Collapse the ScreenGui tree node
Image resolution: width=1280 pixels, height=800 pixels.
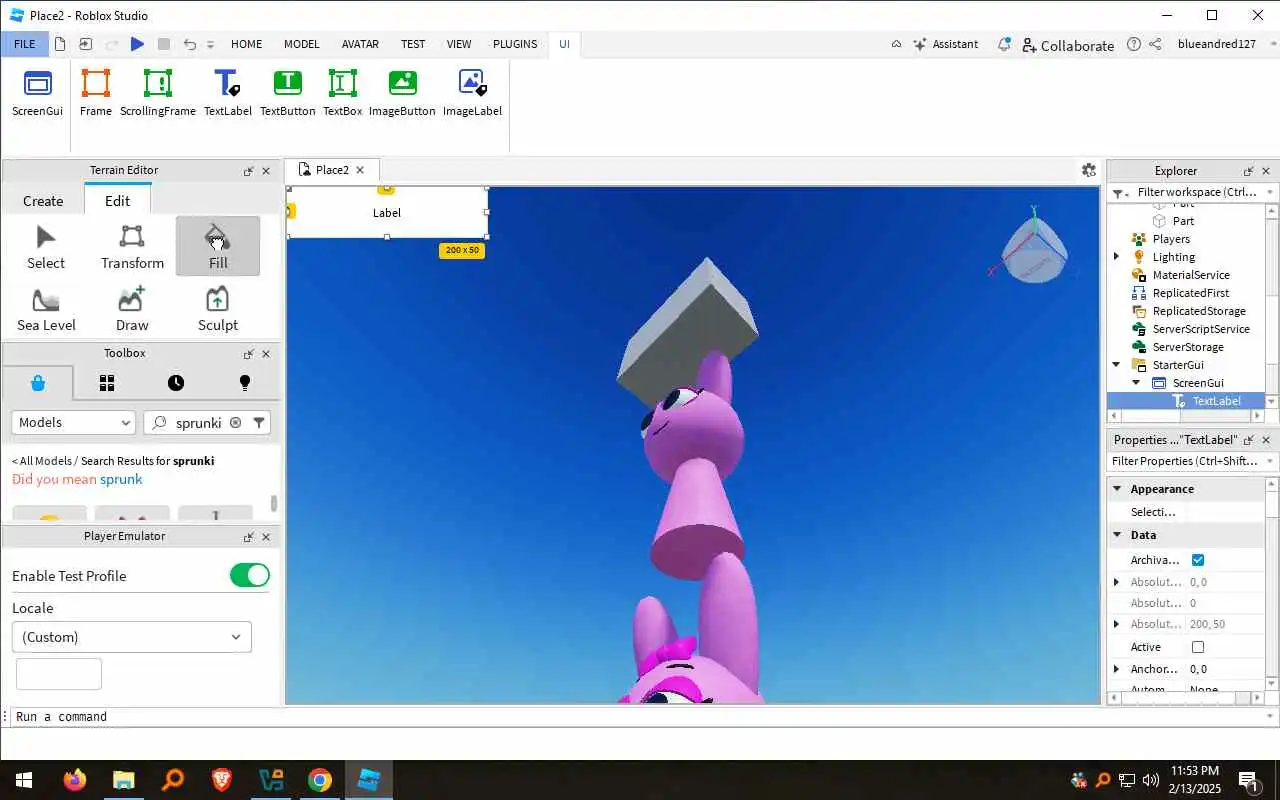pos(1136,383)
